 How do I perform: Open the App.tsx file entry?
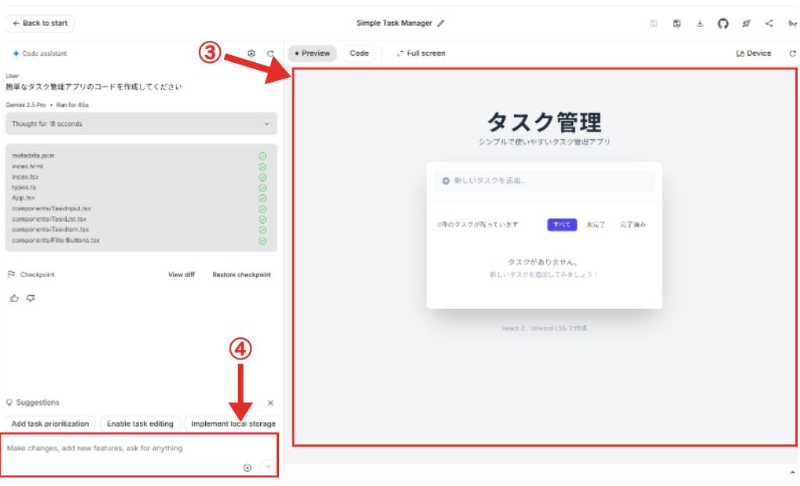click(23, 198)
